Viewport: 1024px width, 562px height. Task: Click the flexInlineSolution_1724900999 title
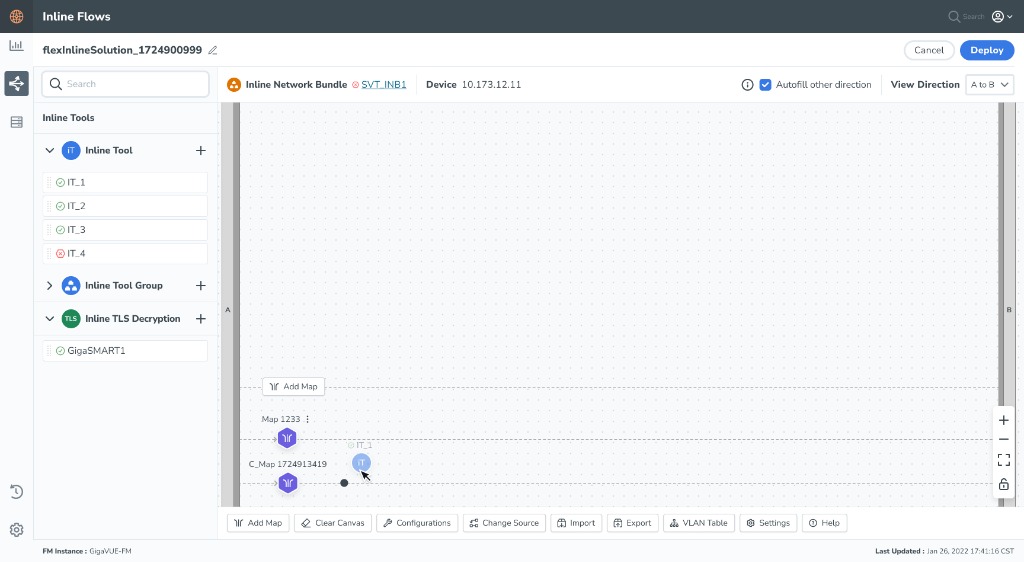pos(122,50)
